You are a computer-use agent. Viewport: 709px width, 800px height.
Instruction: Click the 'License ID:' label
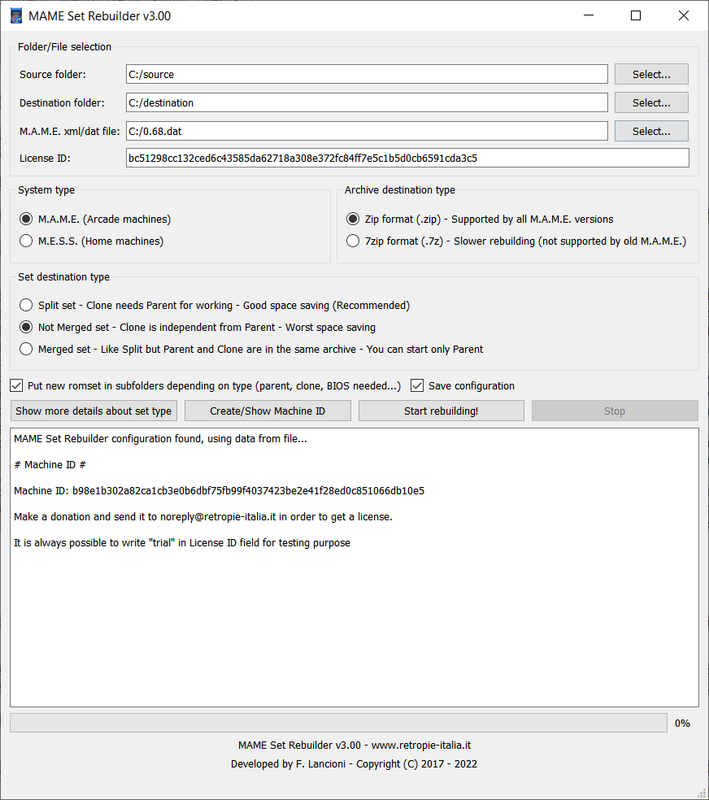pyautogui.click(x=45, y=158)
